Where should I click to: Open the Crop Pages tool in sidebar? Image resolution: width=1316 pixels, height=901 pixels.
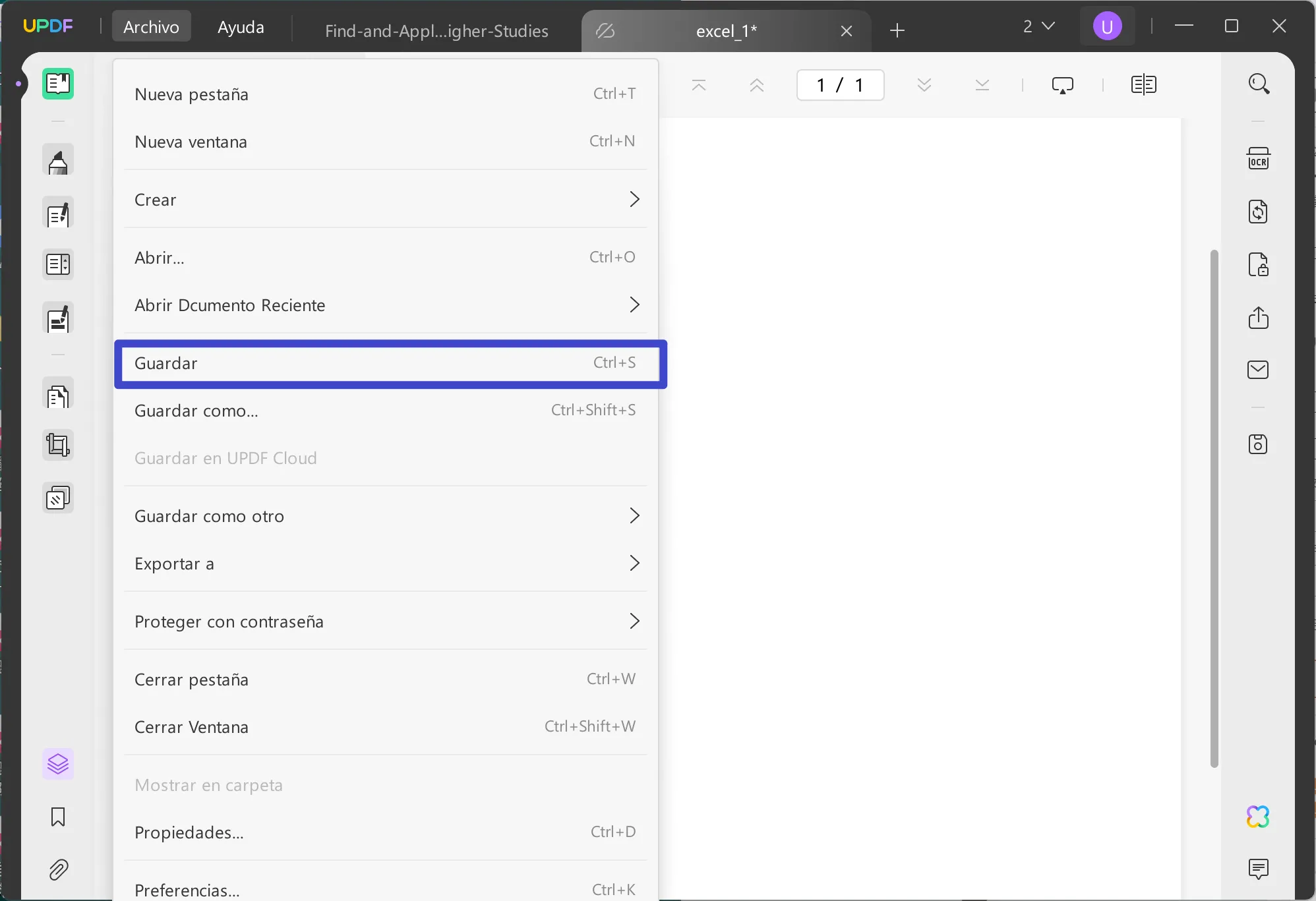pos(58,445)
